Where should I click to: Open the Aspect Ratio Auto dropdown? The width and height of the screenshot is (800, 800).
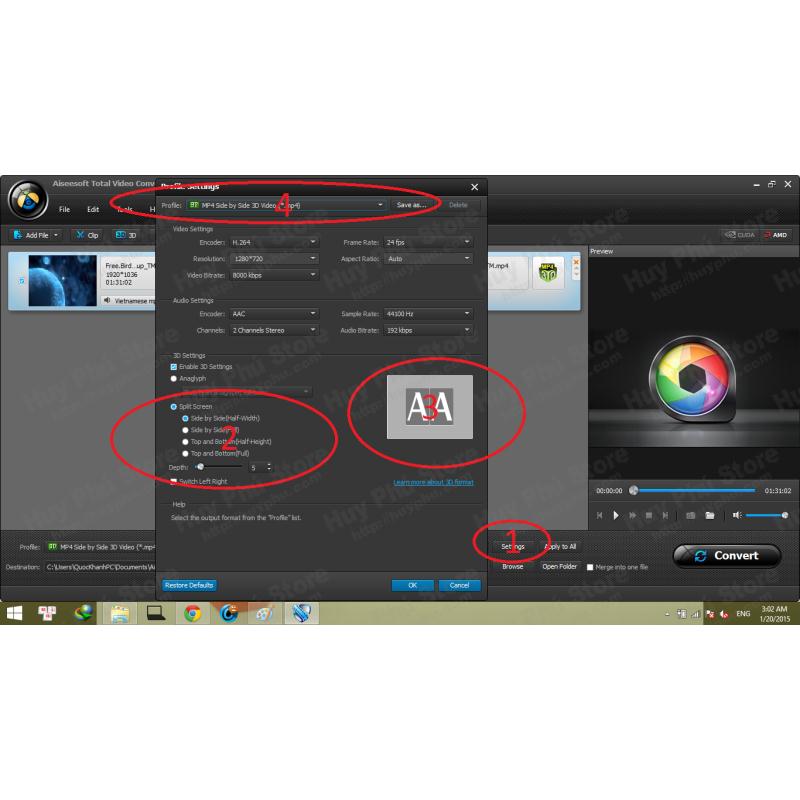click(428, 259)
